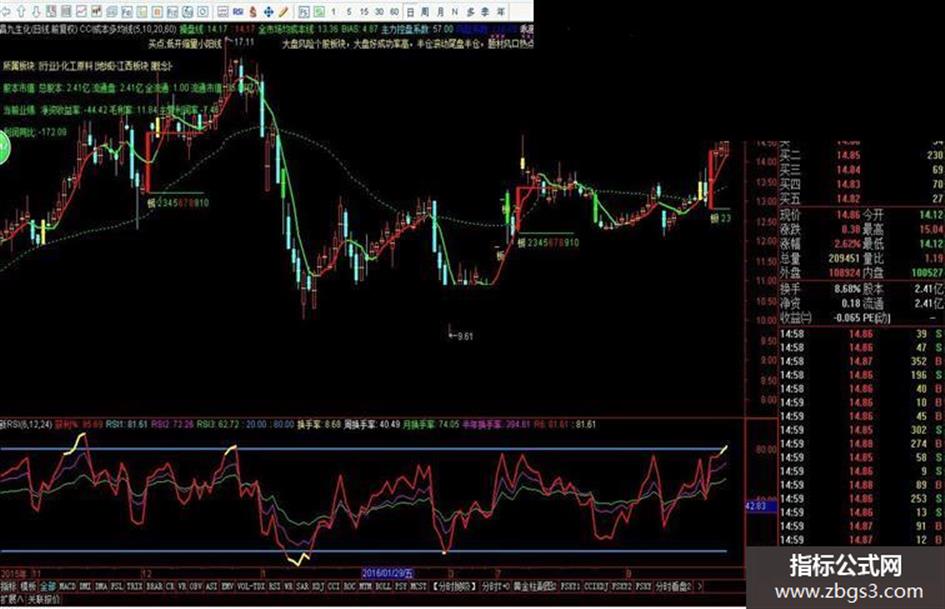Image resolution: width=945 pixels, height=609 pixels.
Task: Click the blue four-way move arrows icon
Action: pos(269,11)
